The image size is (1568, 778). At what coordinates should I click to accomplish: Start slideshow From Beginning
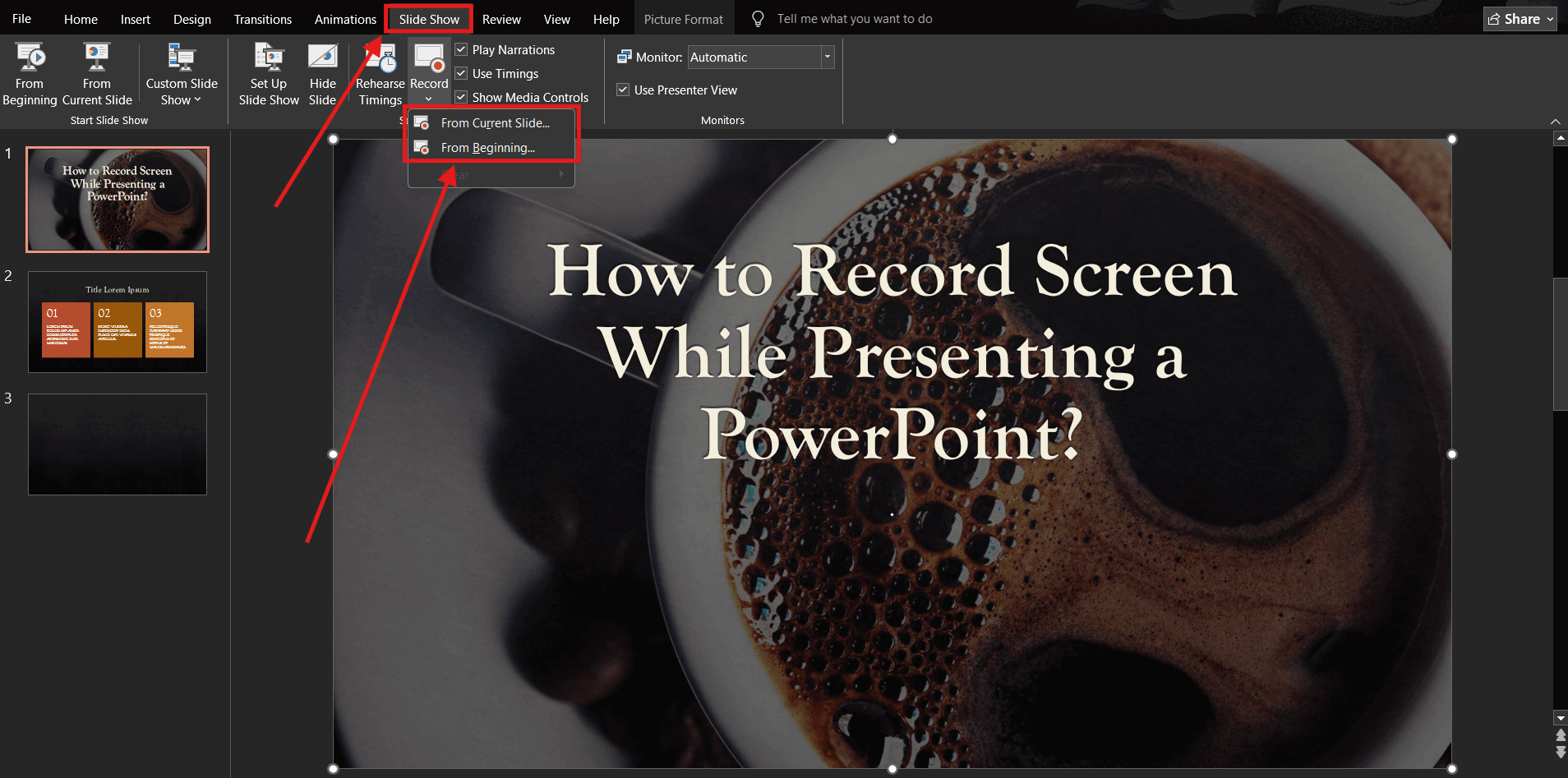tap(30, 74)
